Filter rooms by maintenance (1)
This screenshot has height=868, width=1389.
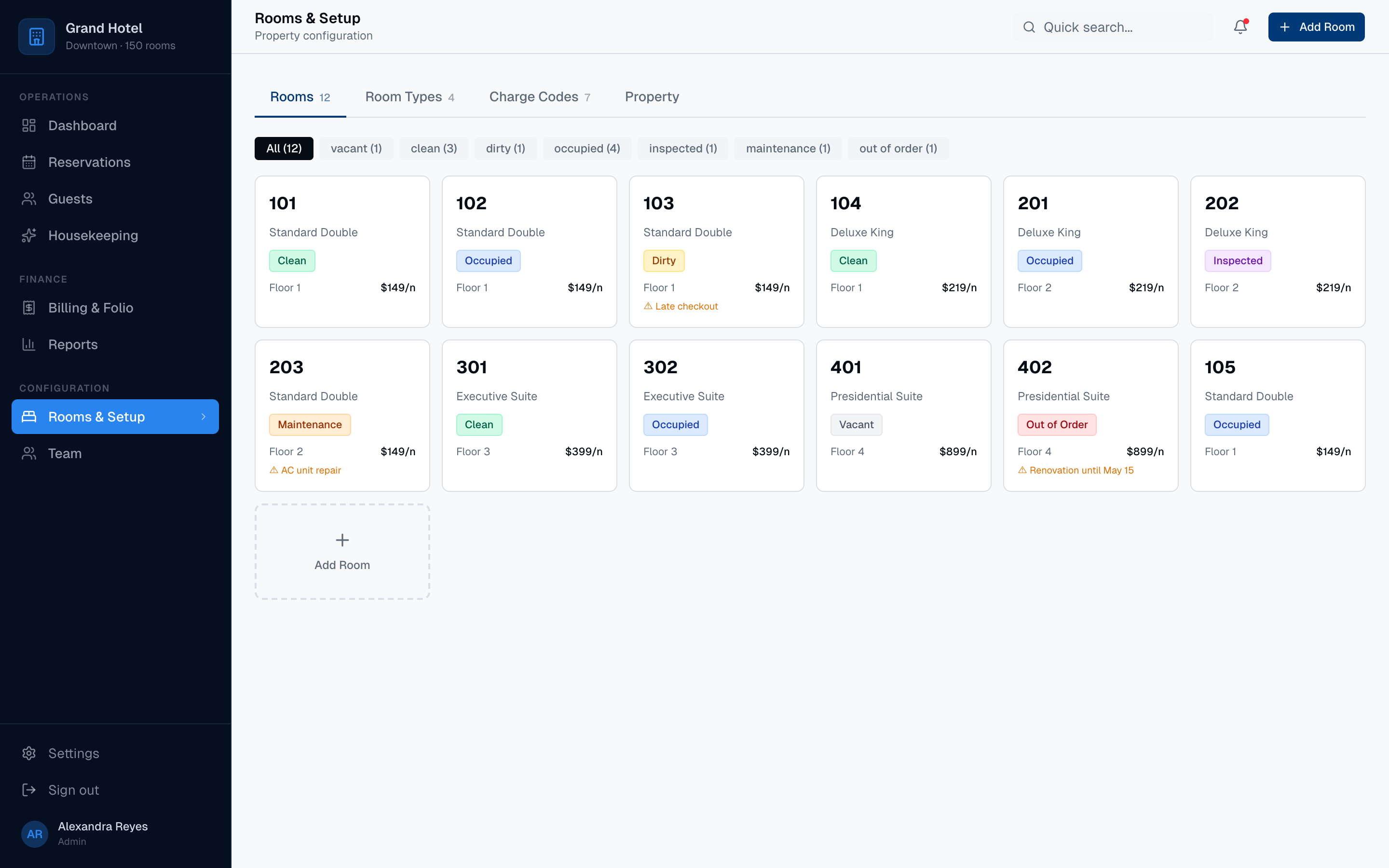coord(788,148)
